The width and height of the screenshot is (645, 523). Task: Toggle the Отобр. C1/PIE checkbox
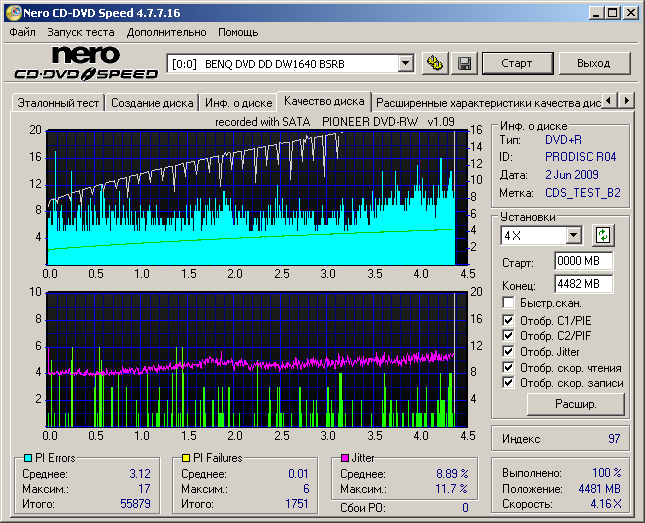pos(509,319)
